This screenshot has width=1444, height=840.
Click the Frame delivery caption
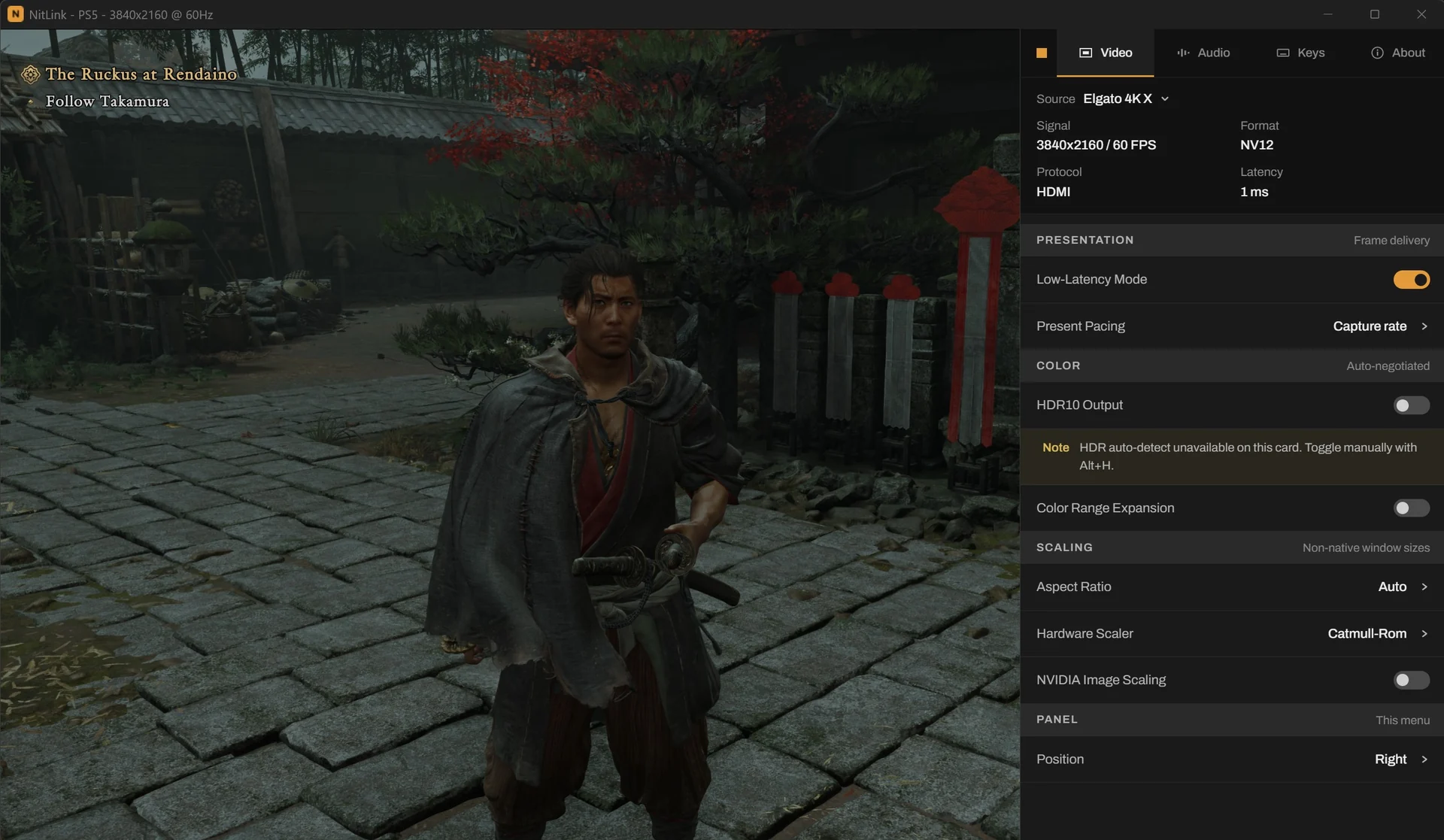(1391, 241)
